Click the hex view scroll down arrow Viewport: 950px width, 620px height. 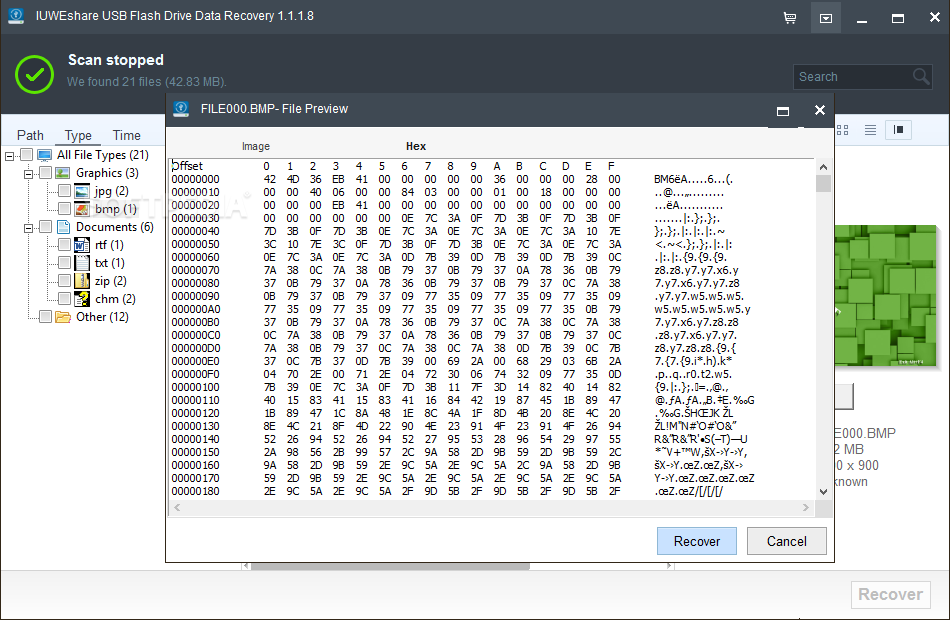[823, 492]
